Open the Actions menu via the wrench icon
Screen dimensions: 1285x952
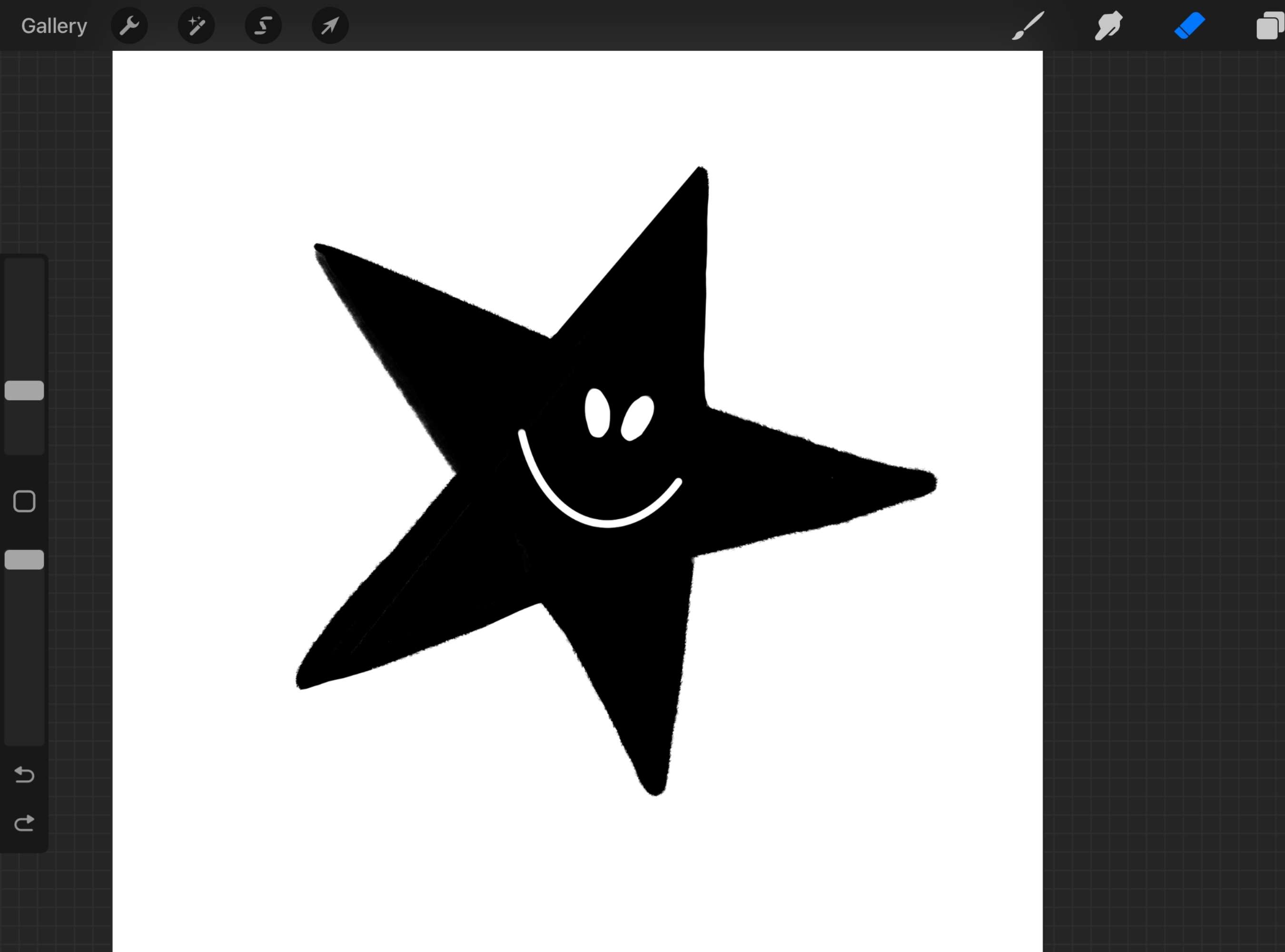click(x=129, y=25)
